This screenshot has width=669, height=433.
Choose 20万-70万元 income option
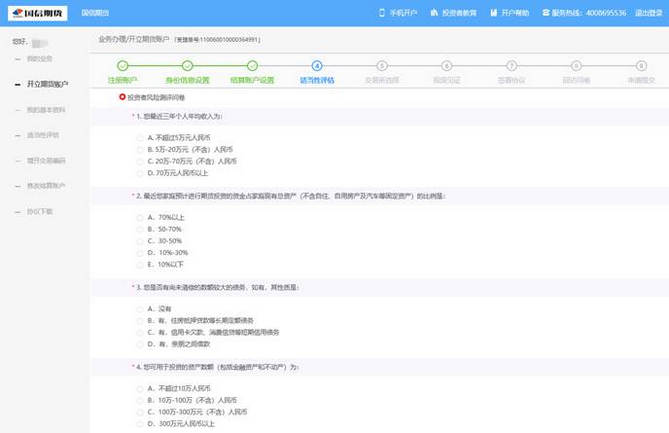(139, 161)
